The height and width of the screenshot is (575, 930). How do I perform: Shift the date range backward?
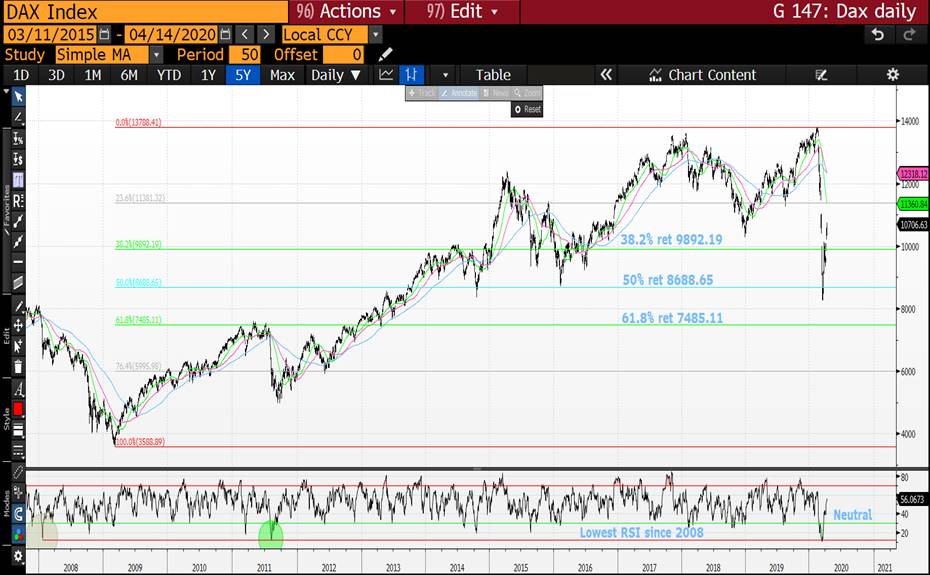(x=245, y=34)
